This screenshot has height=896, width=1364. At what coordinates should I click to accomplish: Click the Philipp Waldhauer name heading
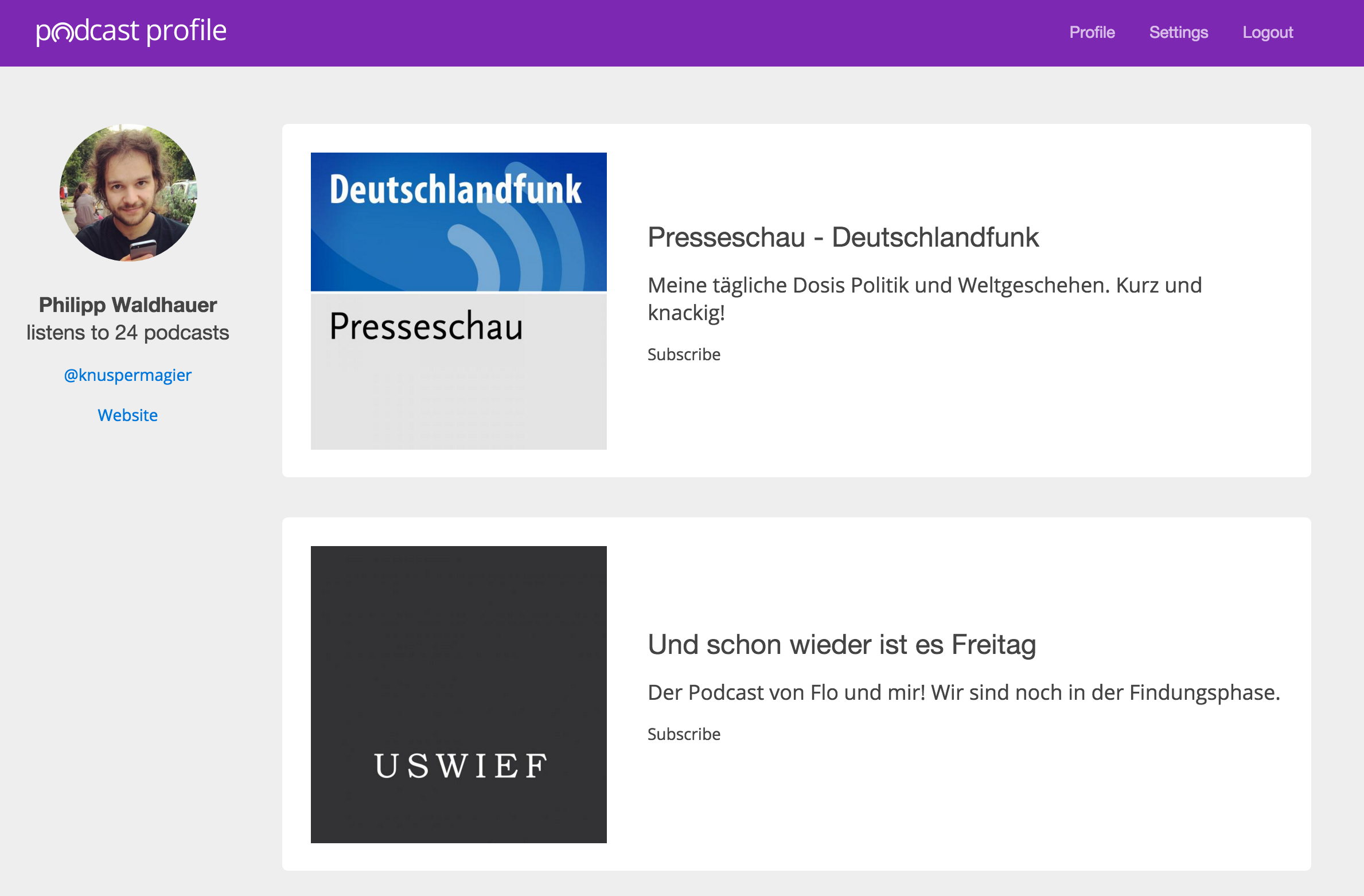point(127,305)
